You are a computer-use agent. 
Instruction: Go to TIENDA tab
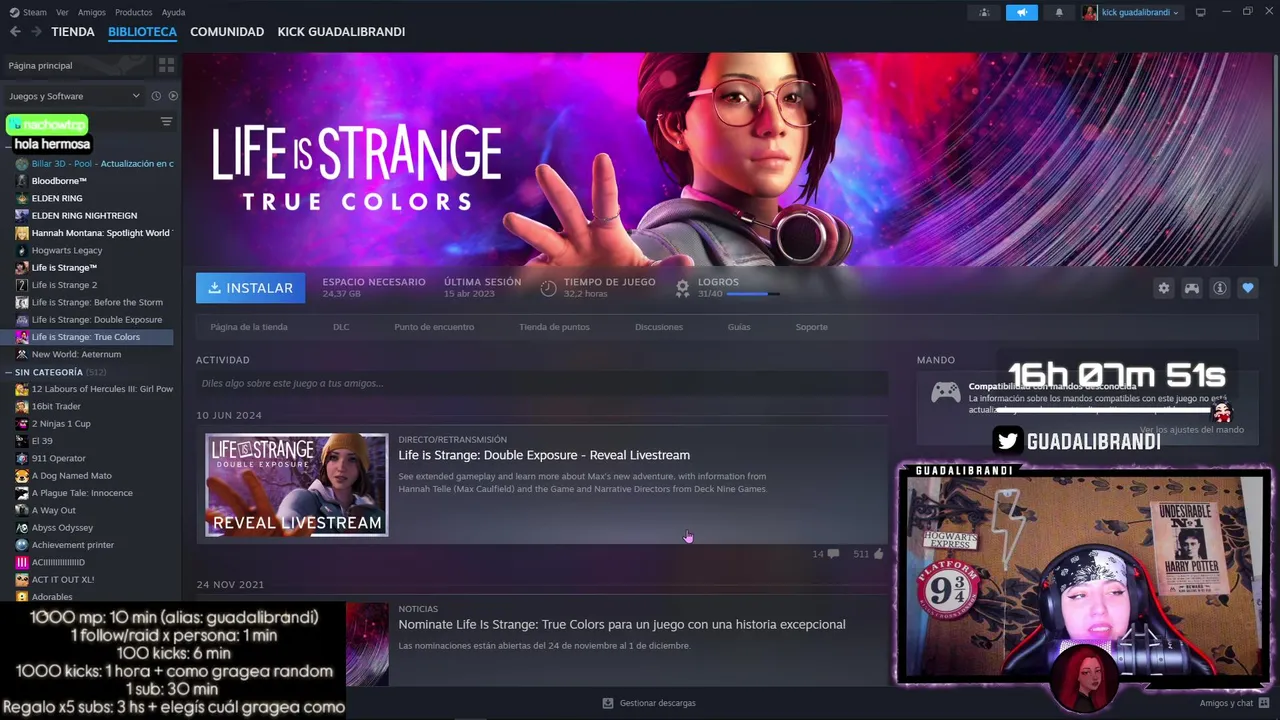[73, 32]
